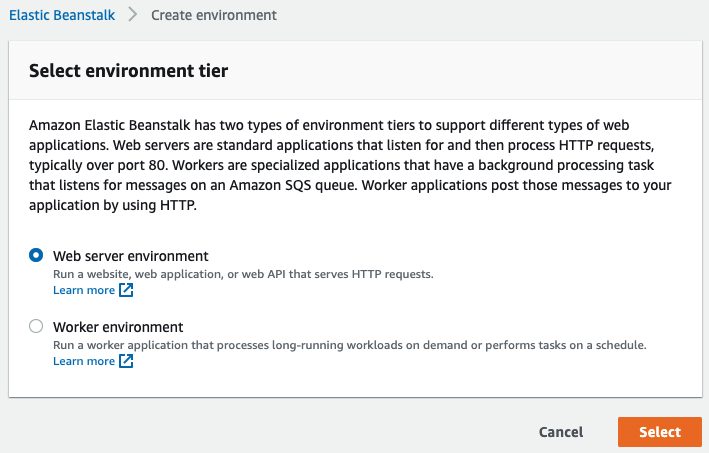The height and width of the screenshot is (453, 709).
Task: Click the Select environment tier heading
Action: (x=128, y=71)
